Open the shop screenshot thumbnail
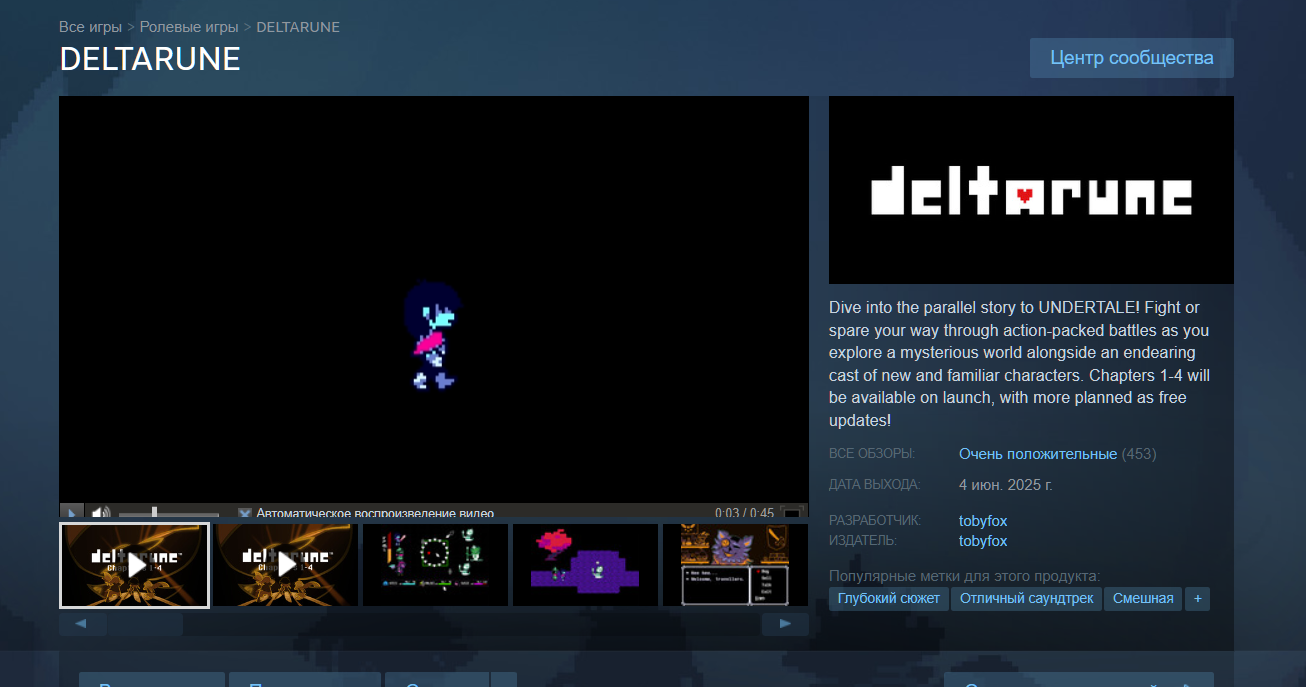Viewport: 1306px width, 687px height. (735, 565)
